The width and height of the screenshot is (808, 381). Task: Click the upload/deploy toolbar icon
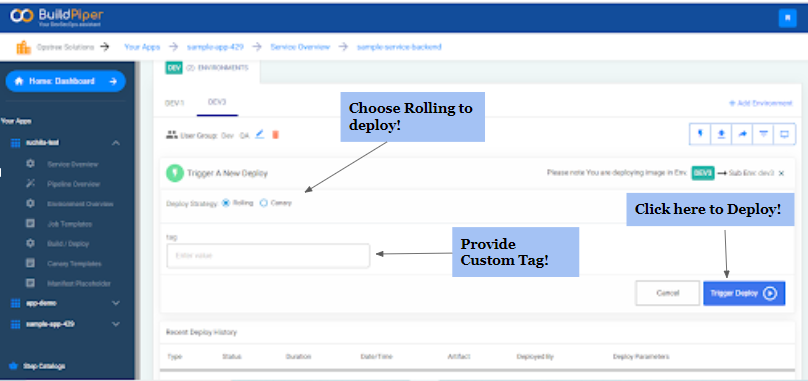pyautogui.click(x=721, y=134)
